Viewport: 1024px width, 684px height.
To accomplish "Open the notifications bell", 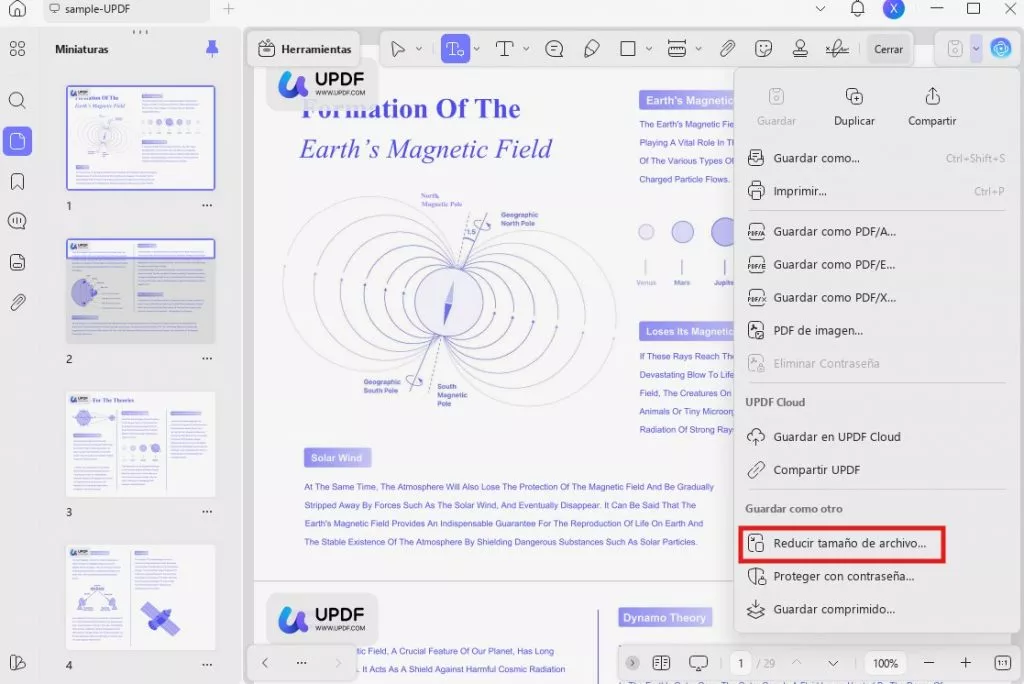I will pyautogui.click(x=857, y=8).
